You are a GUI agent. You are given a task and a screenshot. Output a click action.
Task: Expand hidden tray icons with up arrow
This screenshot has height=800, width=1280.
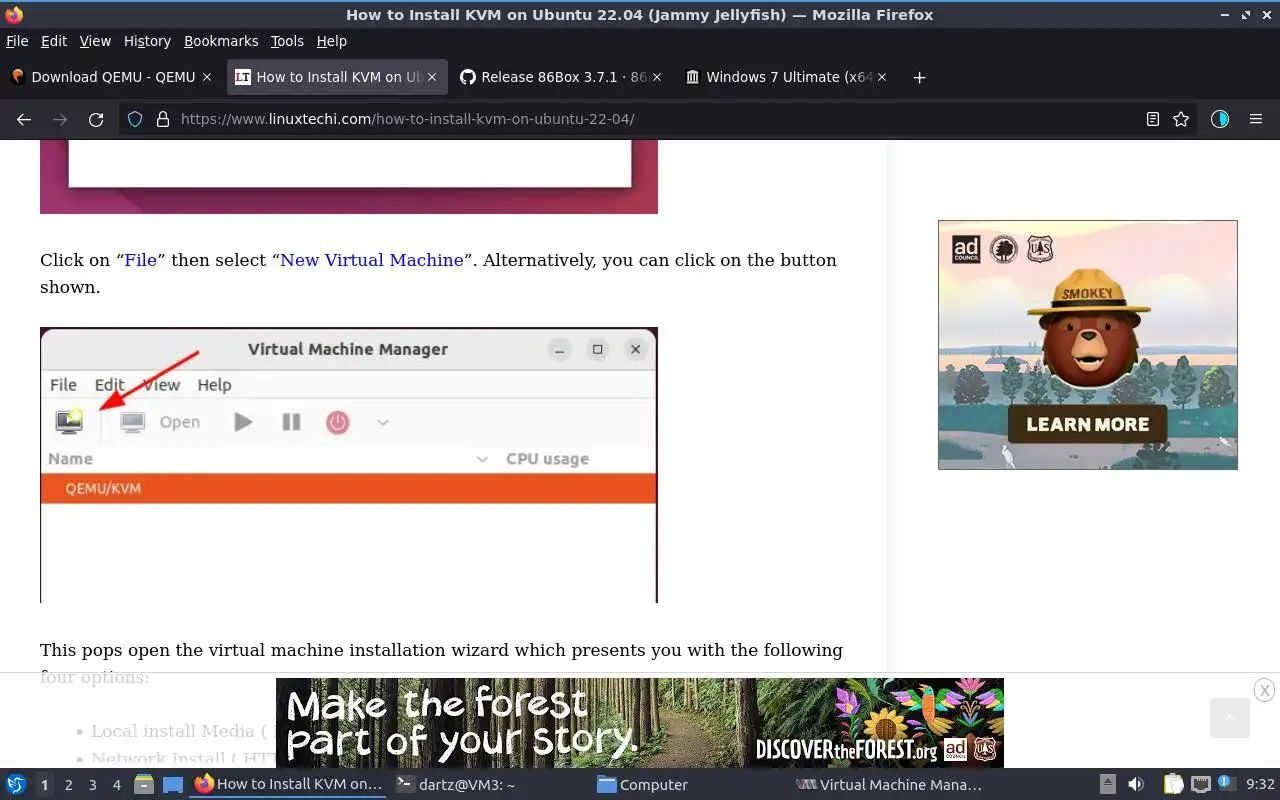tap(1108, 785)
